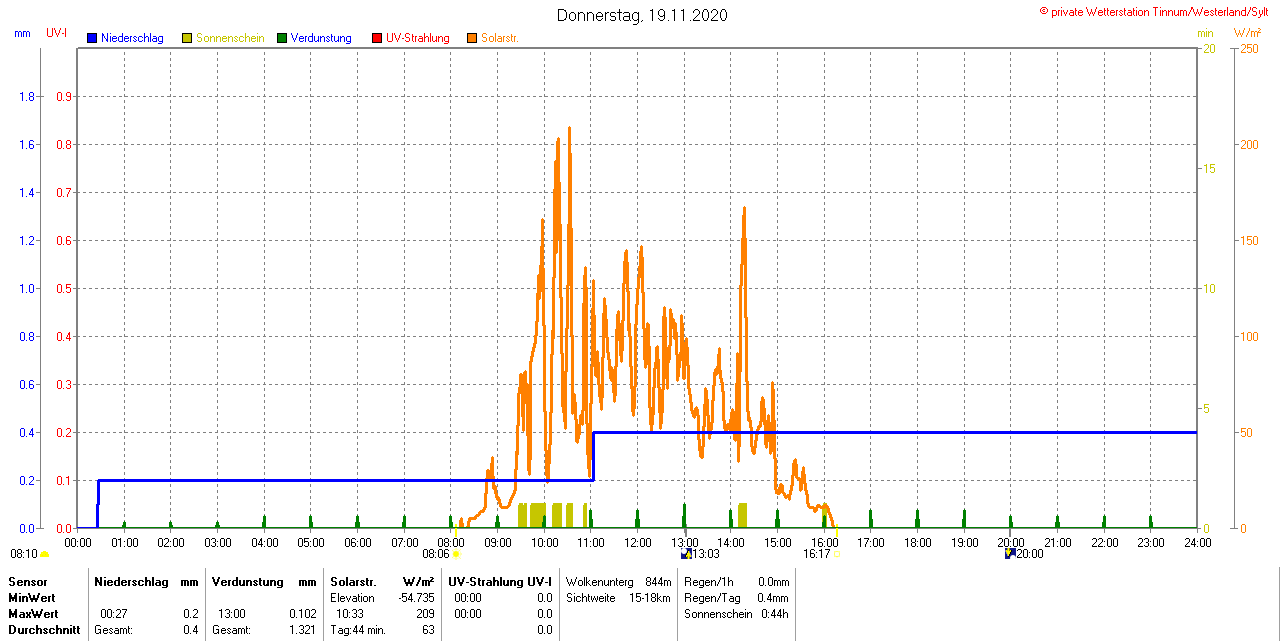The width and height of the screenshot is (1280, 641).
Task: Click the 250 value on the right axis
Action: pos(1249,49)
